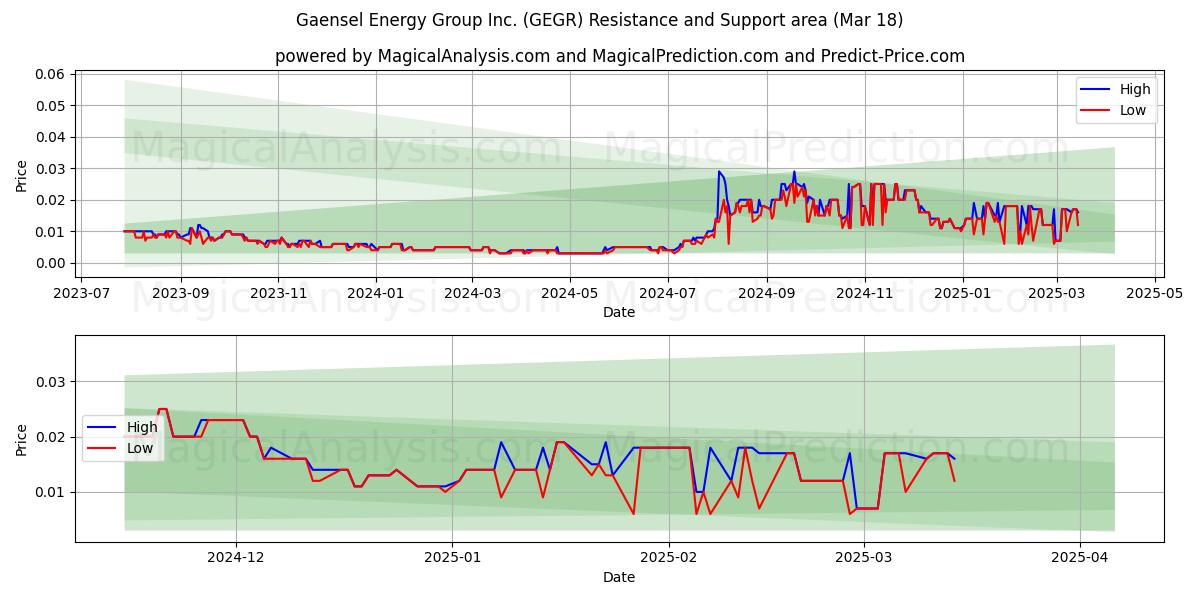Click the top chart 'Date' axis label
Image resolution: width=1200 pixels, height=600 pixels.
point(619,313)
